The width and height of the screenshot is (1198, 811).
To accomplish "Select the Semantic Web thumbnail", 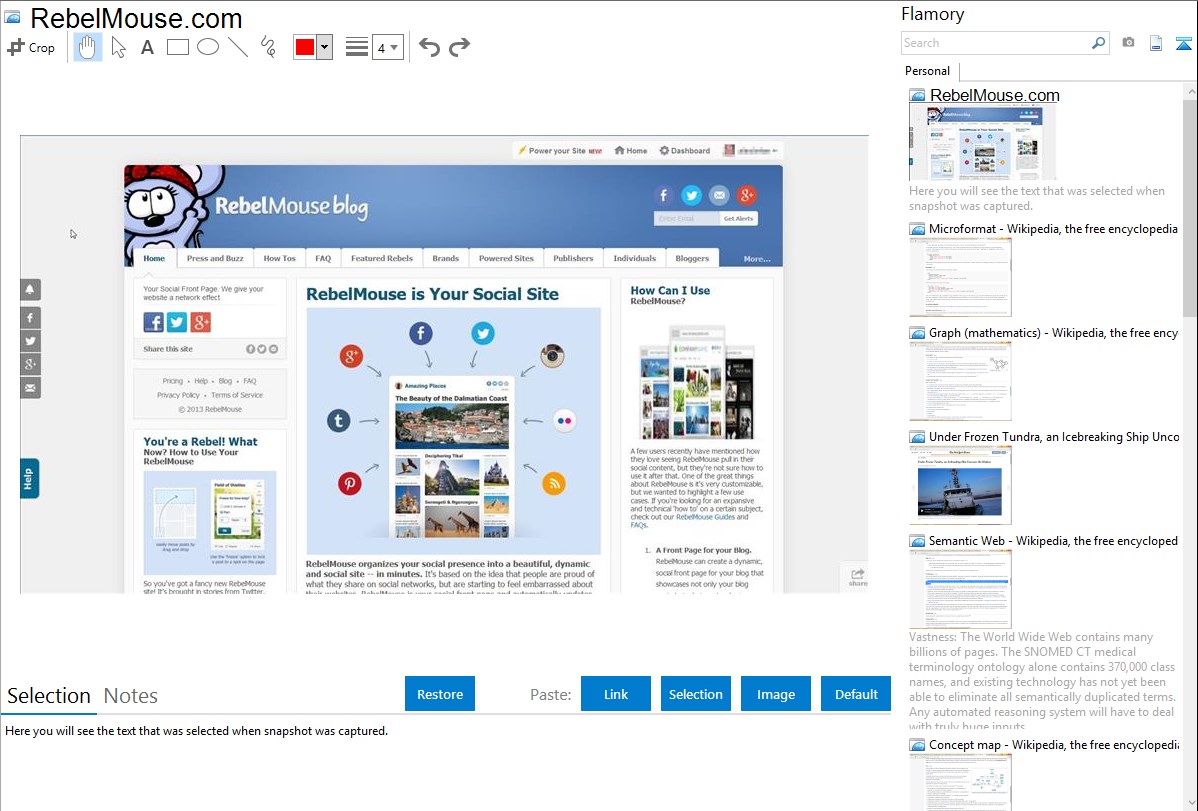I will [960, 589].
